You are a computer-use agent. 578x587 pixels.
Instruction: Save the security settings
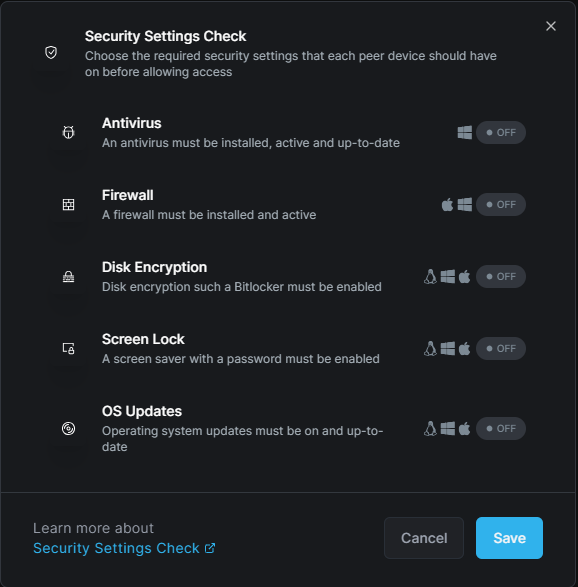509,538
